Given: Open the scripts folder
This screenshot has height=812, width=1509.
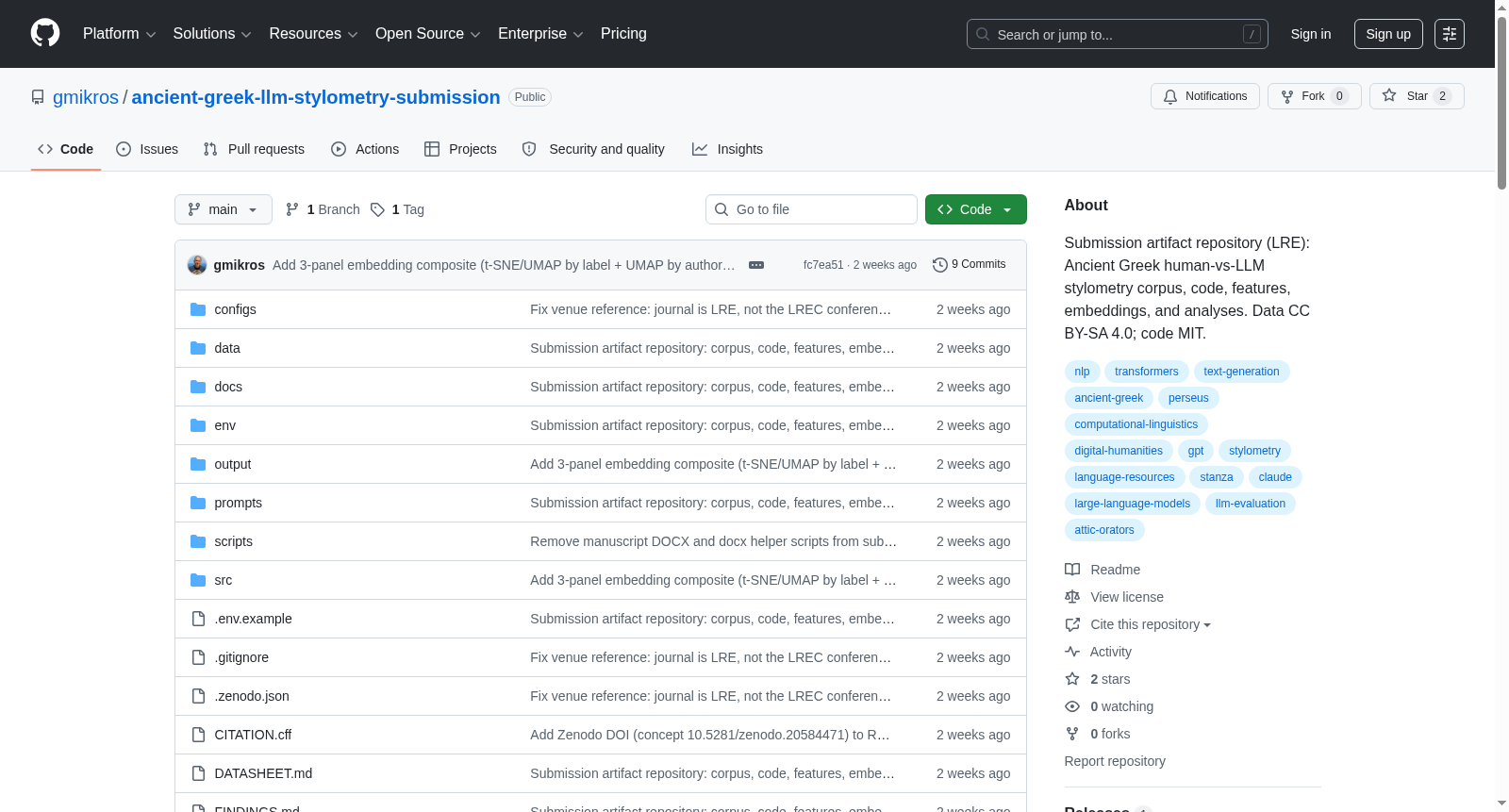Looking at the screenshot, I should pos(233,541).
